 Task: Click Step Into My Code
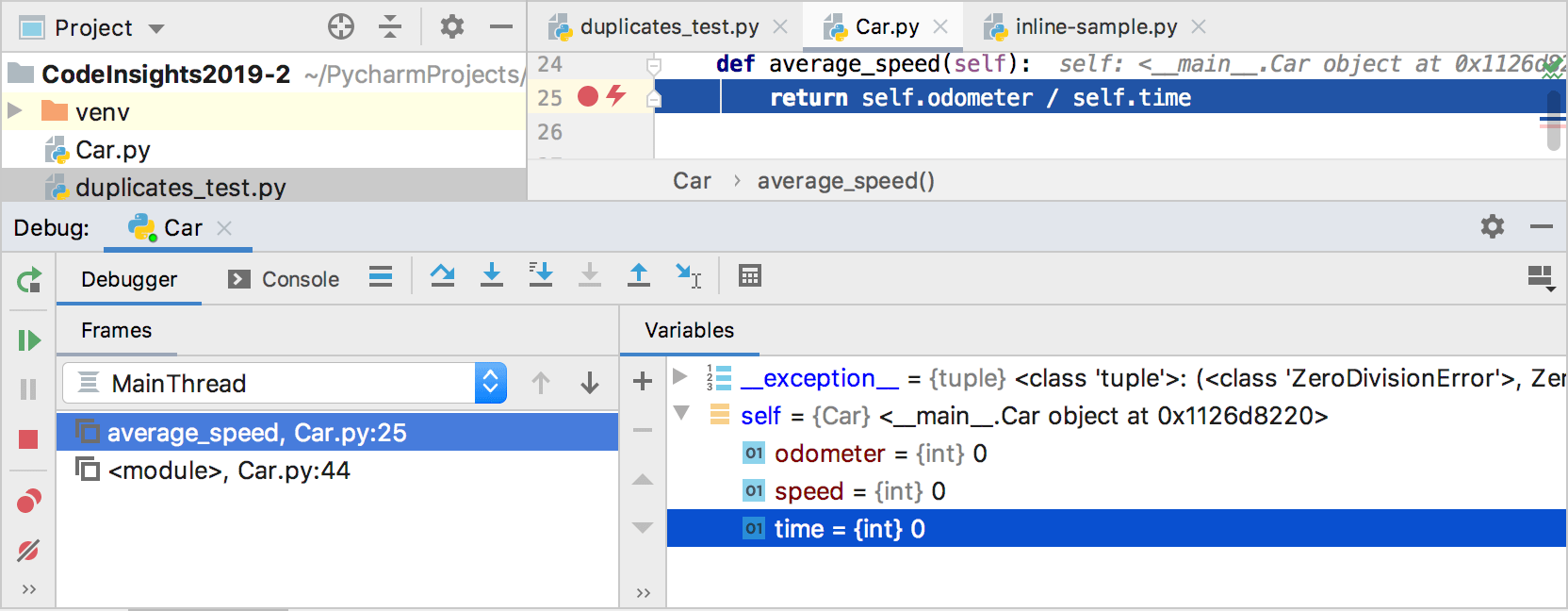541,275
